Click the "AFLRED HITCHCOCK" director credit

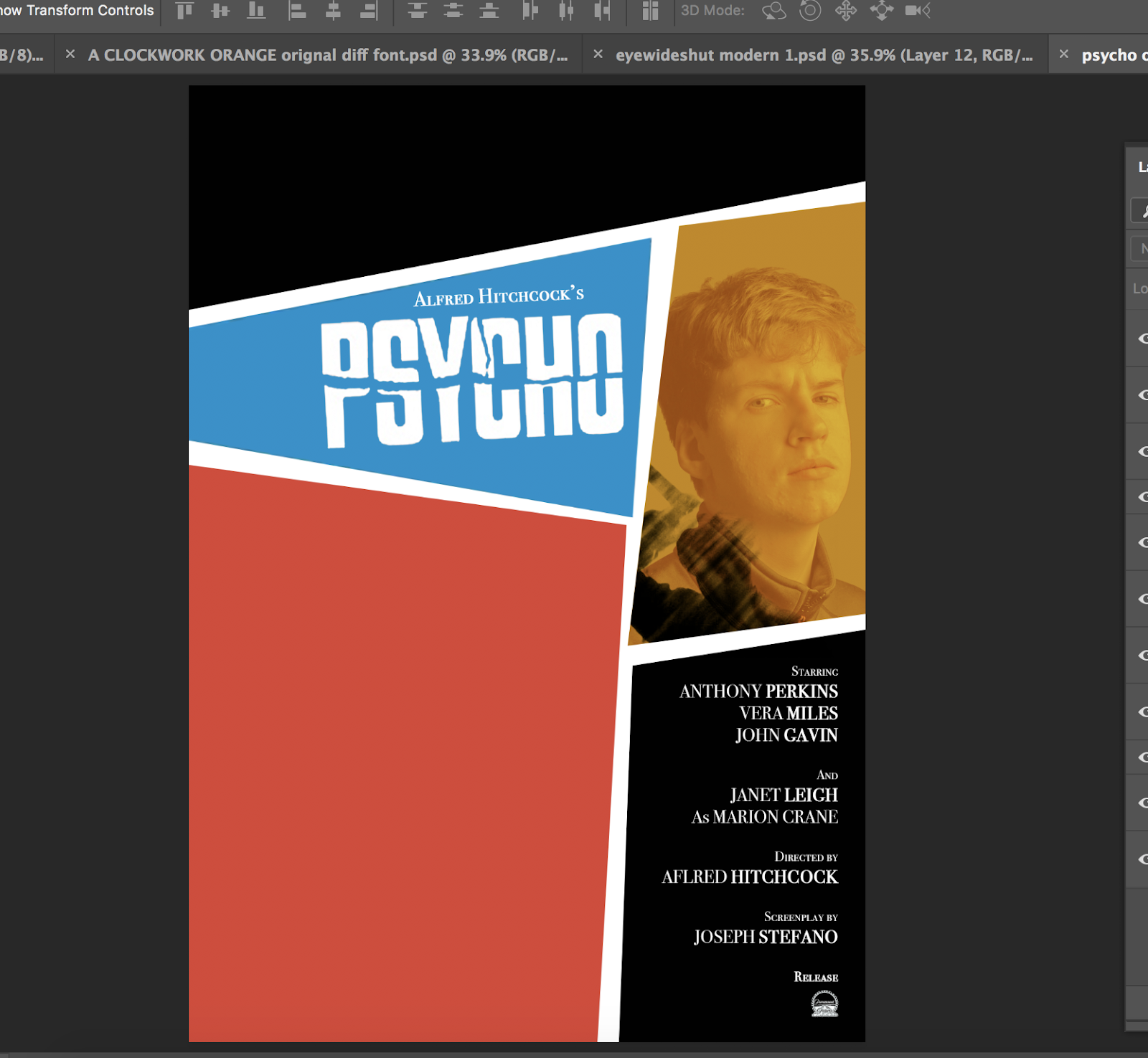pyautogui.click(x=750, y=877)
